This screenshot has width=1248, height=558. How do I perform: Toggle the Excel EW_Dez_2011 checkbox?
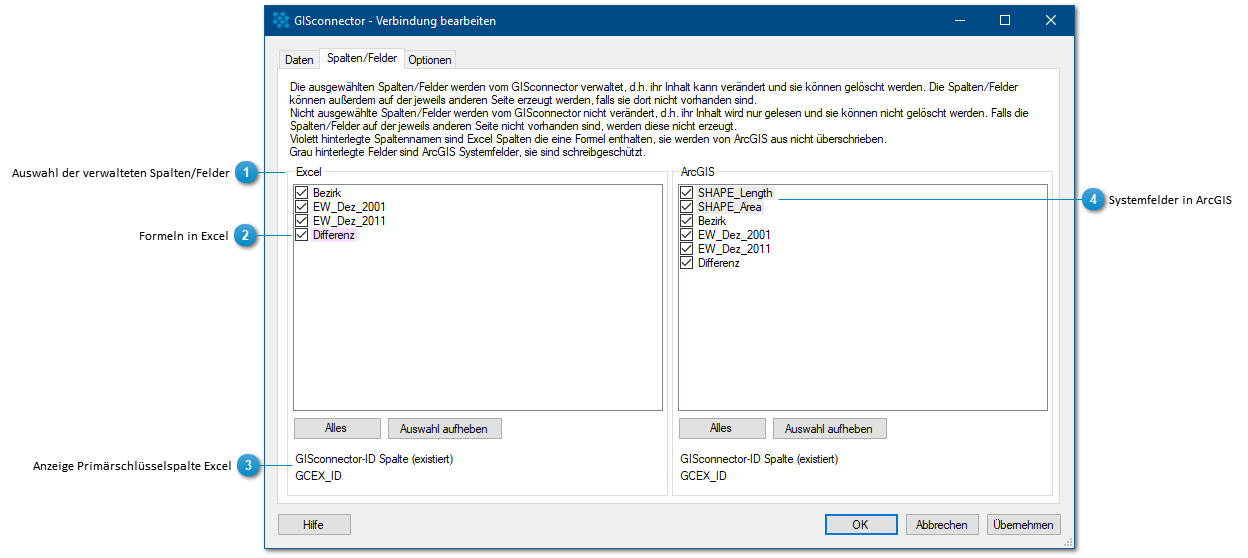tap(302, 221)
